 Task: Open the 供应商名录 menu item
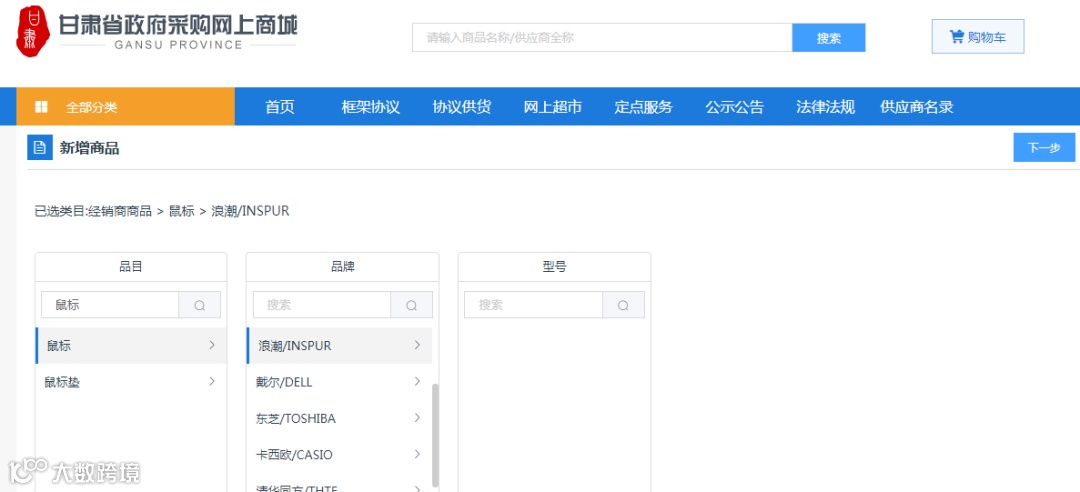(x=916, y=107)
